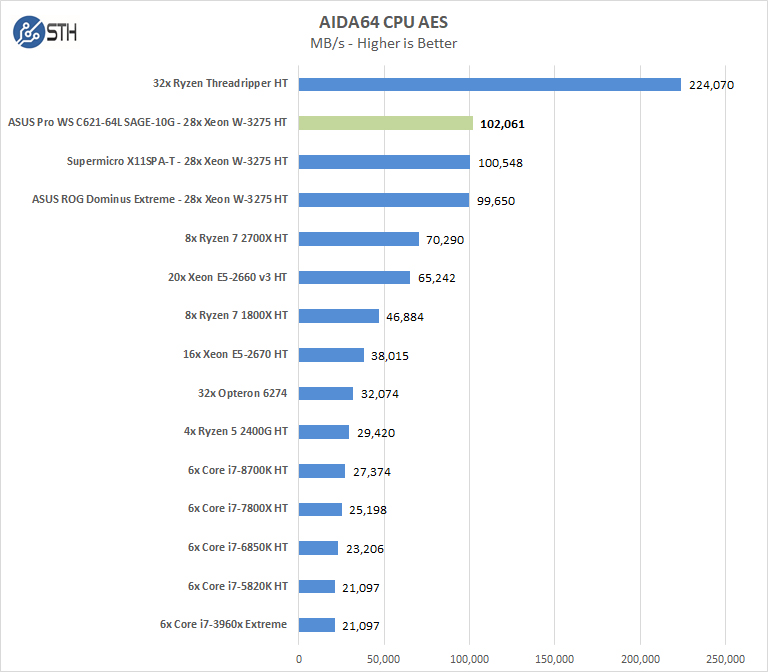768x672 pixels.
Task: Click the Xeon E5-2660 v3 bar
Action: click(355, 278)
